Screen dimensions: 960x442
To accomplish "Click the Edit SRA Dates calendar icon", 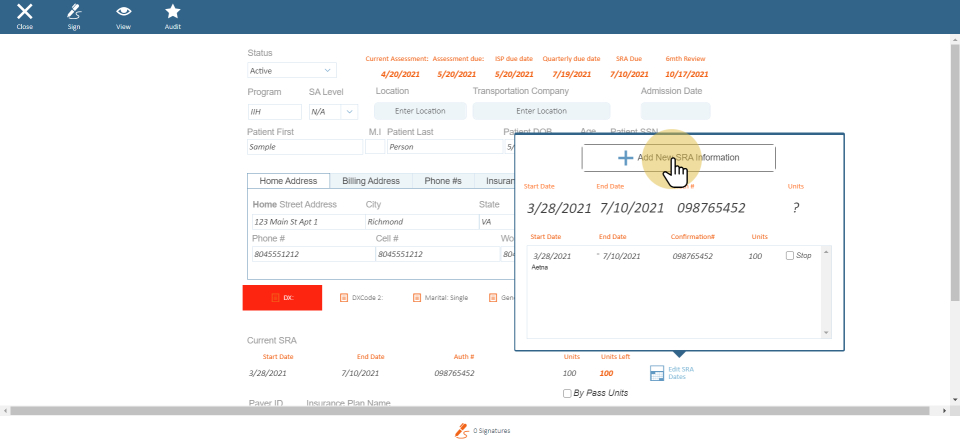I will [x=657, y=373].
